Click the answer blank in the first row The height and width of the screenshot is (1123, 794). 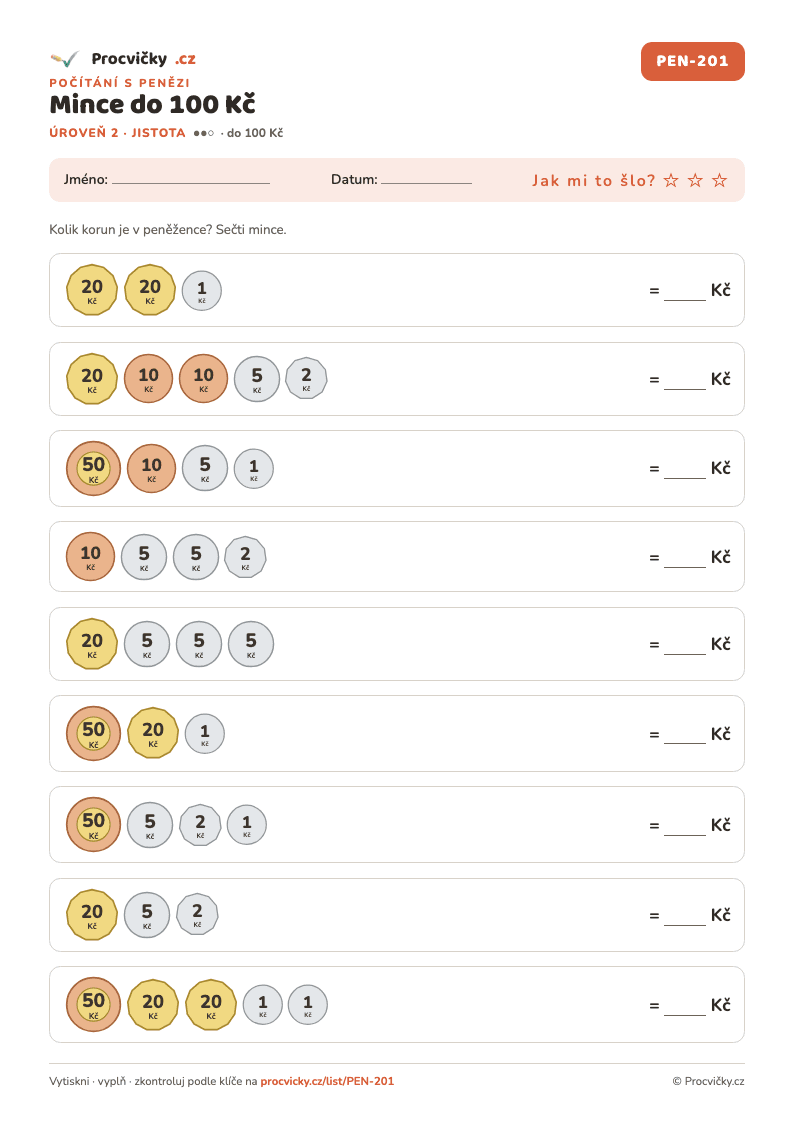[684, 294]
